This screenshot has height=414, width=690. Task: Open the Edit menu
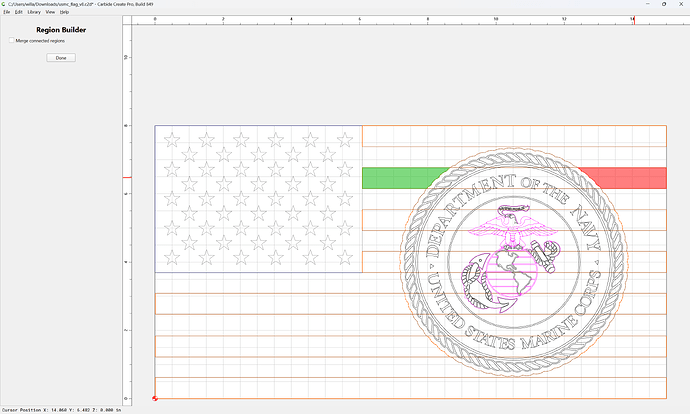(x=18, y=12)
